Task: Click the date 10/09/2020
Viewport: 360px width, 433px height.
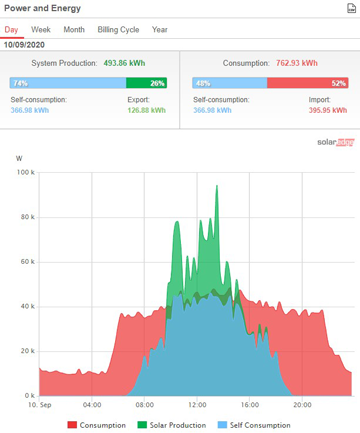Action: click(x=24, y=45)
